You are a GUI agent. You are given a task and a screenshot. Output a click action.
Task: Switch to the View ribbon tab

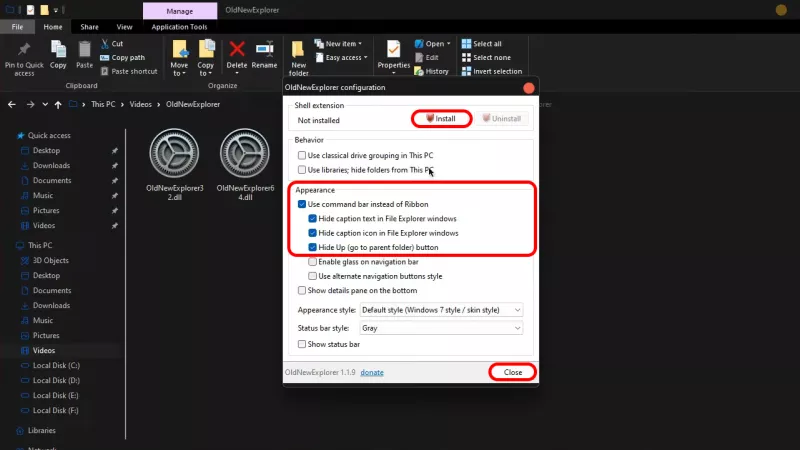[124, 27]
